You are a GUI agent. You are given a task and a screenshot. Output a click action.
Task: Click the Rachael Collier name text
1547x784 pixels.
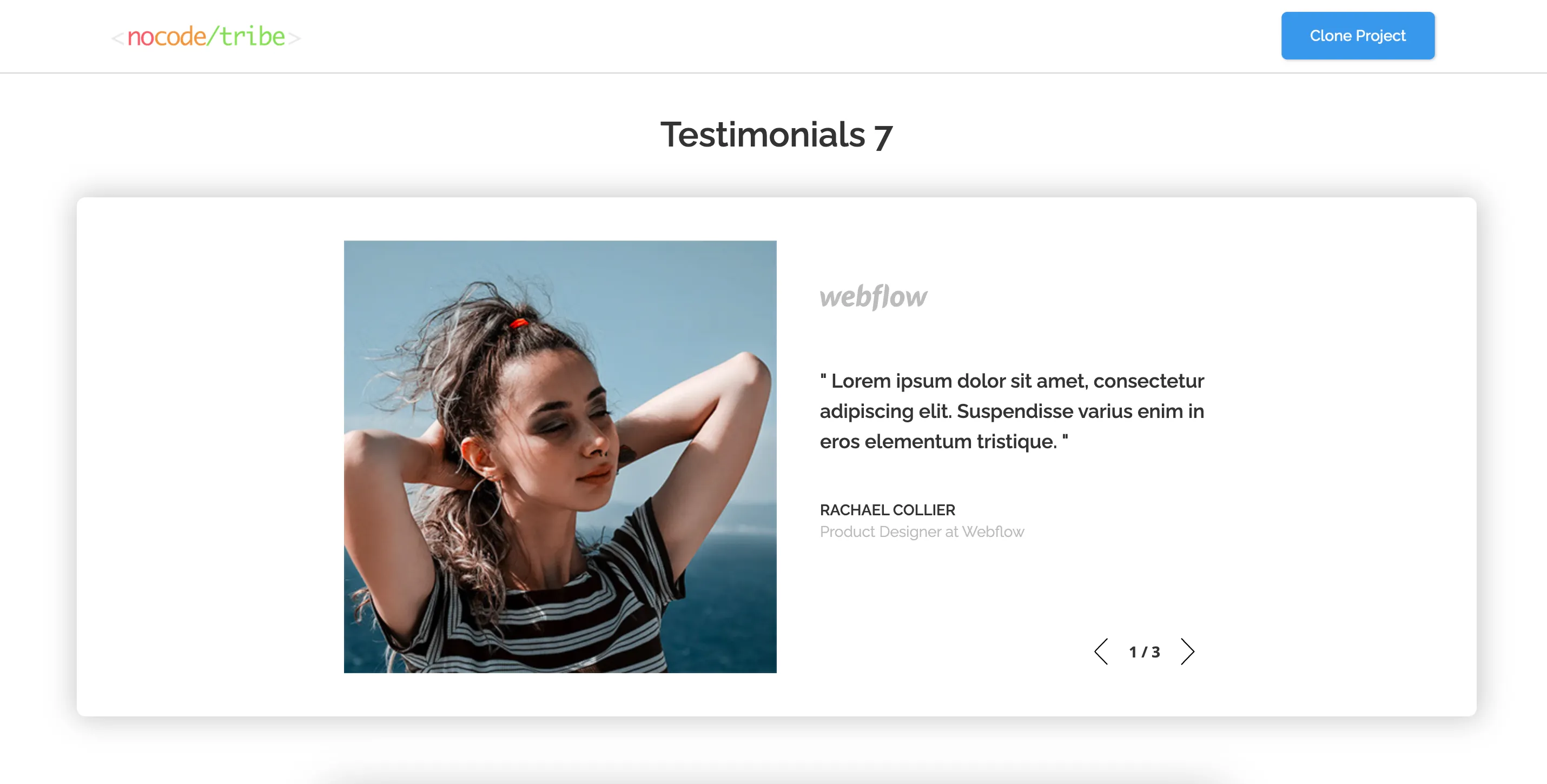click(x=887, y=510)
